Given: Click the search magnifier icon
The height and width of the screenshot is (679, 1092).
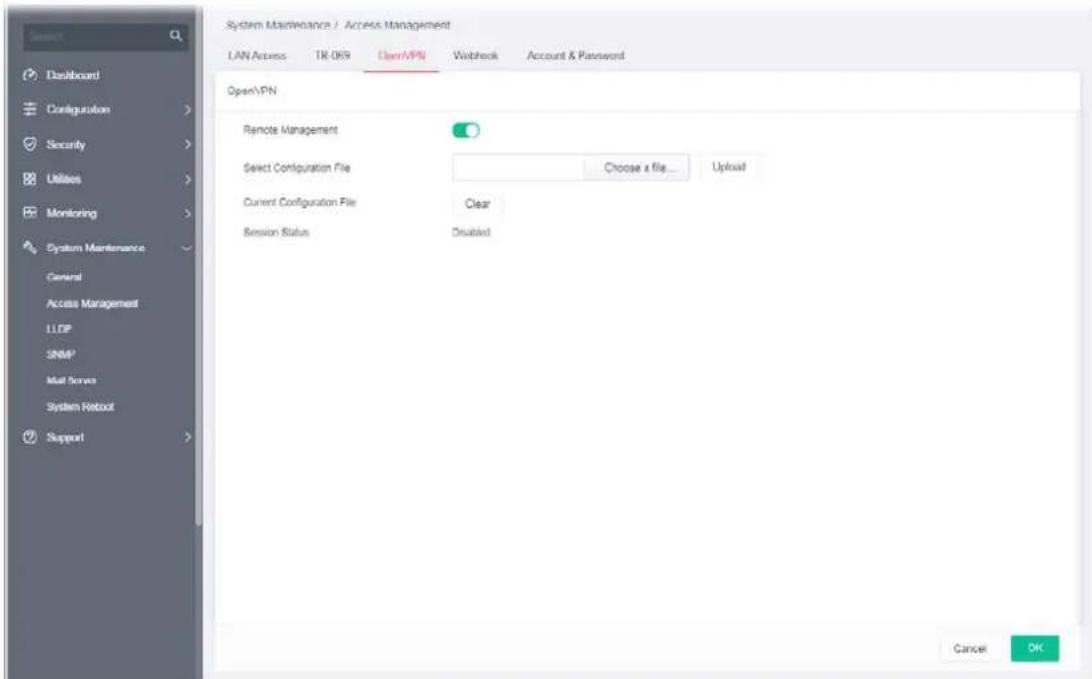Looking at the screenshot, I should point(176,36).
